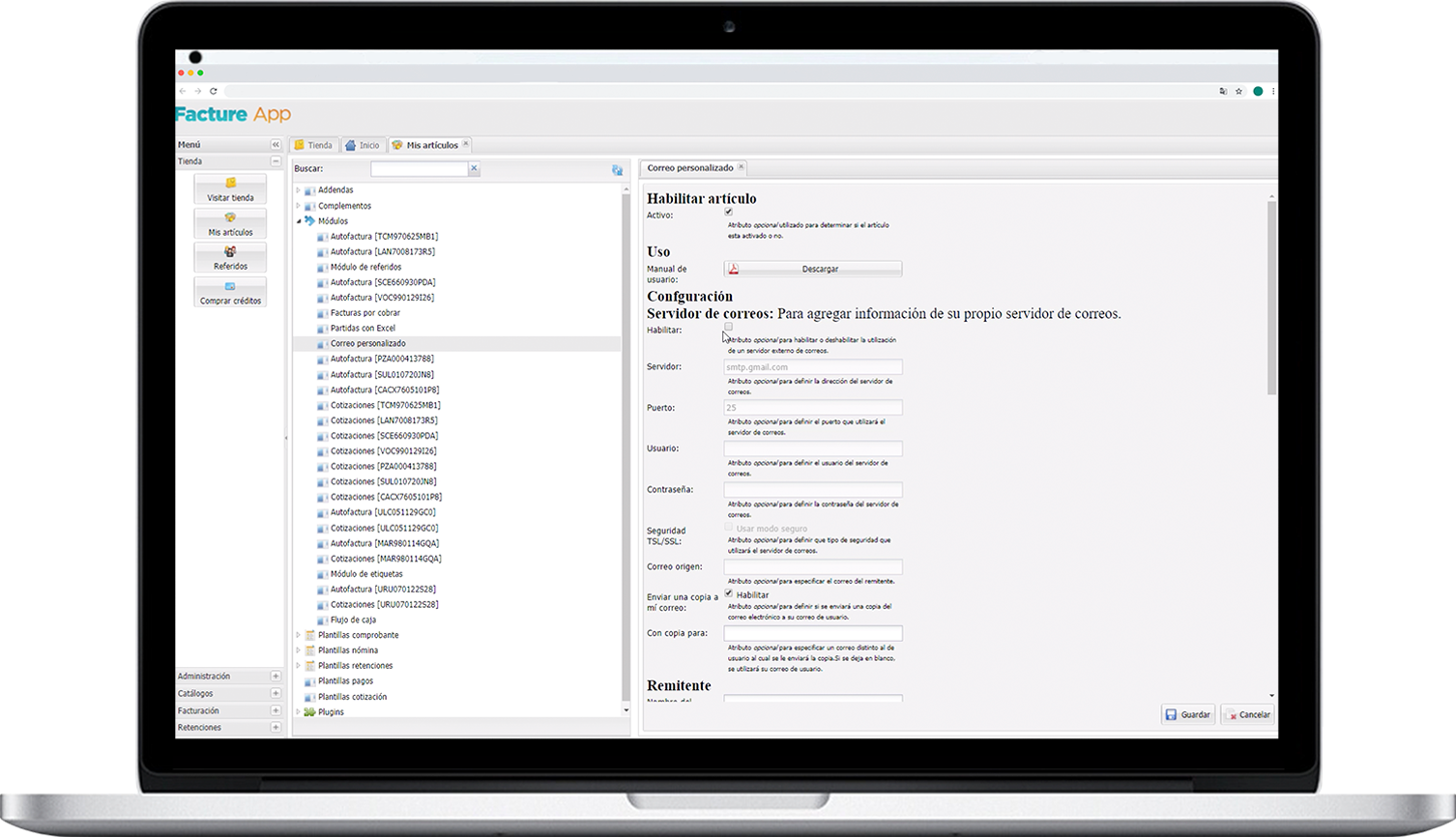This screenshot has height=837, width=1456.
Task: Open Visitar tienda from sidebar
Action: pos(230,188)
